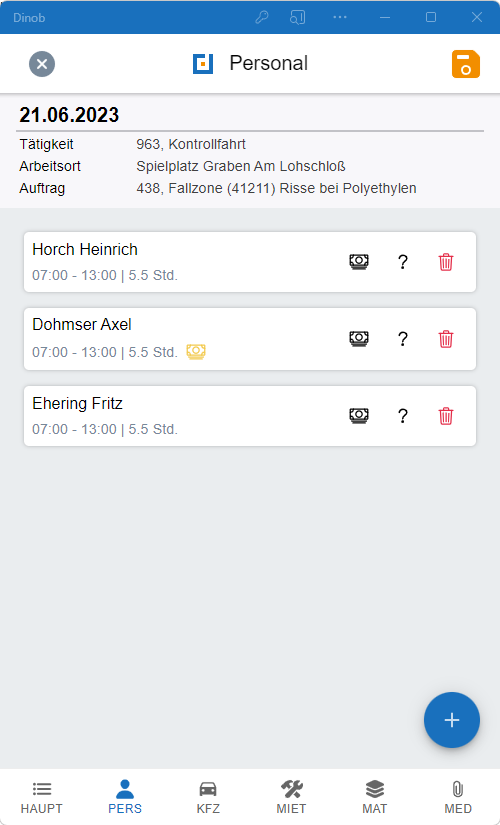This screenshot has height=825, width=500.
Task: Click the question mark for Ehering Fritz
Action: (x=403, y=416)
